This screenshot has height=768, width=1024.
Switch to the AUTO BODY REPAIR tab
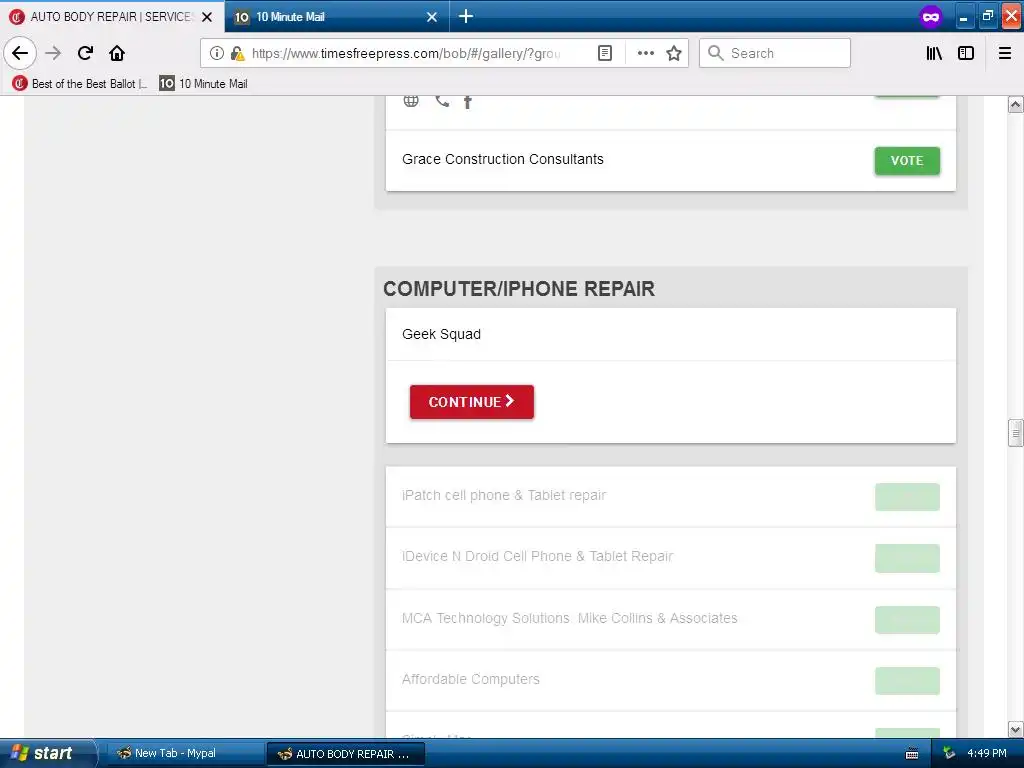click(111, 16)
